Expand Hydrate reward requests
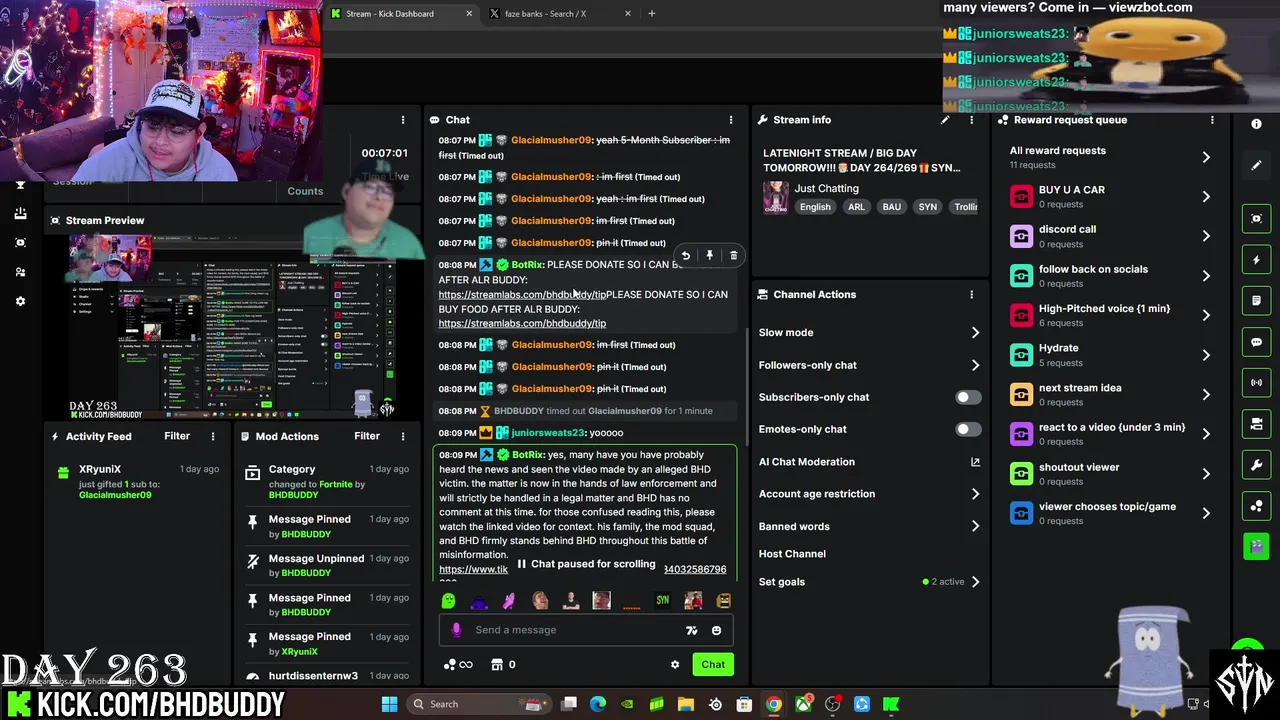This screenshot has height=720, width=1280. pyautogui.click(x=1110, y=355)
